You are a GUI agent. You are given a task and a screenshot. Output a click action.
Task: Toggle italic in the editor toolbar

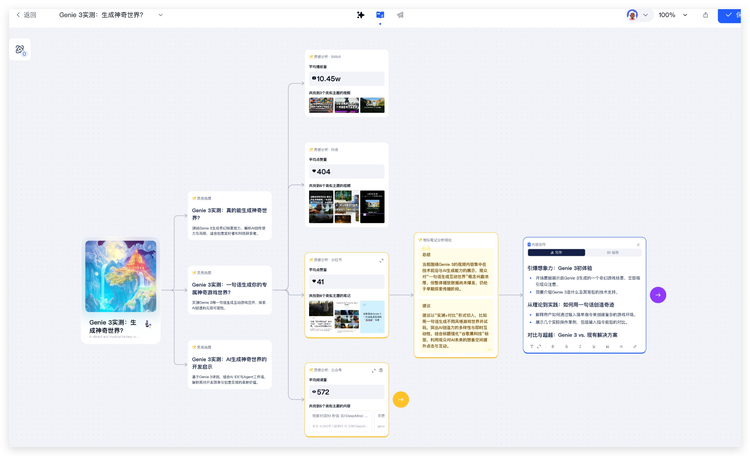(x=580, y=346)
